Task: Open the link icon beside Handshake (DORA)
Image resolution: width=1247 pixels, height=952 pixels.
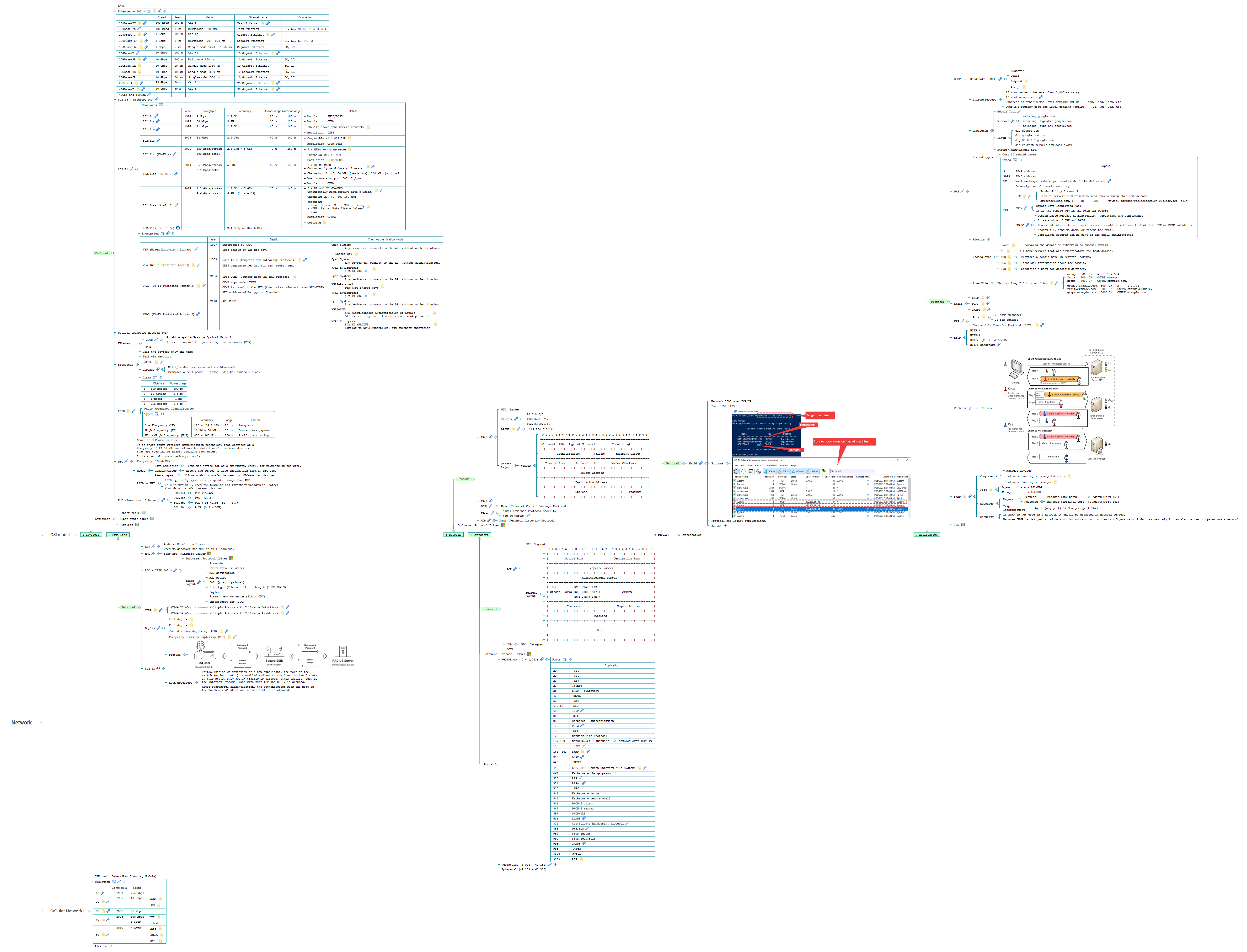Action: click(x=1001, y=79)
